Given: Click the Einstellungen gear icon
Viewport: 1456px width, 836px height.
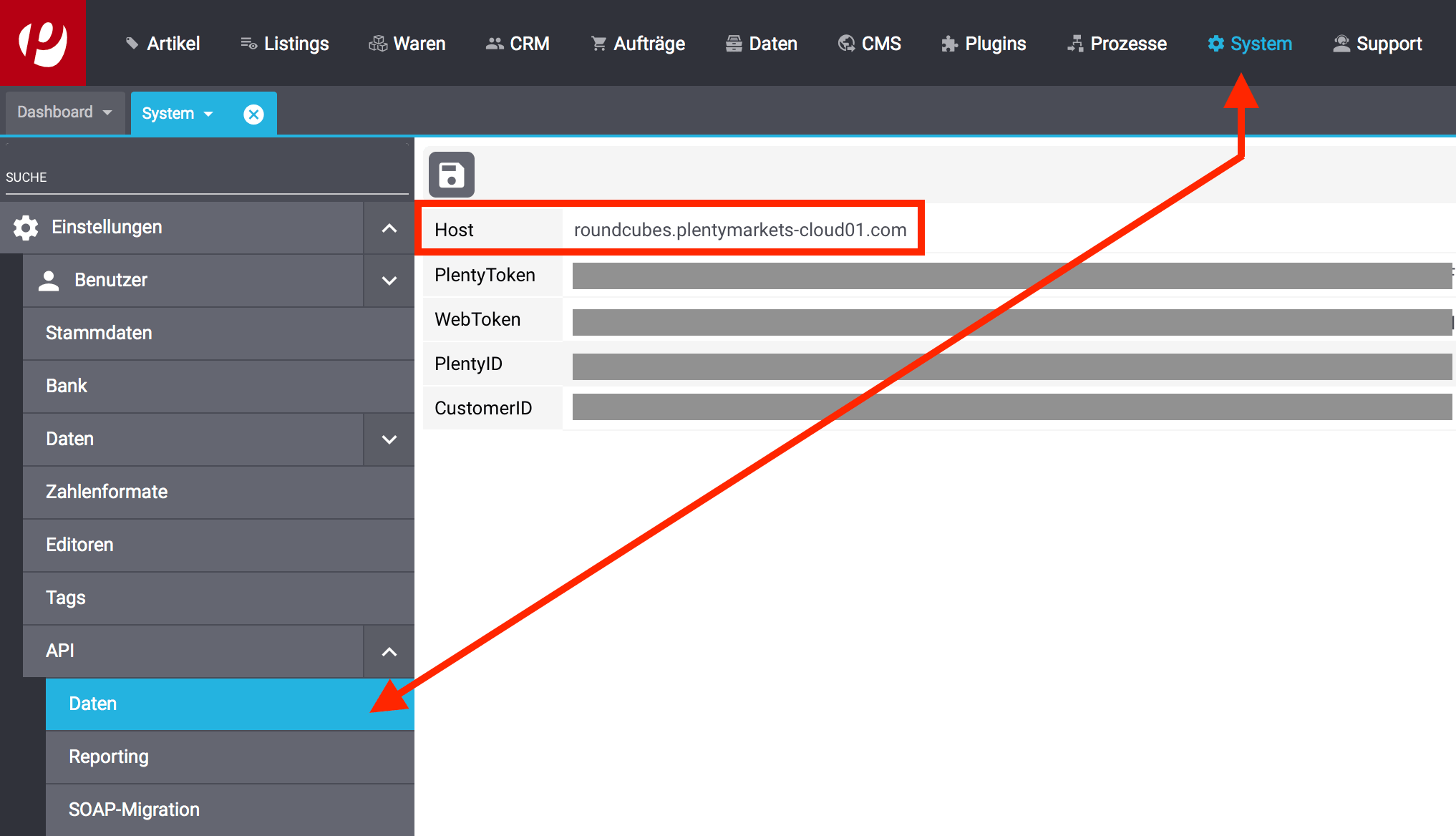Looking at the screenshot, I should pyautogui.click(x=26, y=228).
